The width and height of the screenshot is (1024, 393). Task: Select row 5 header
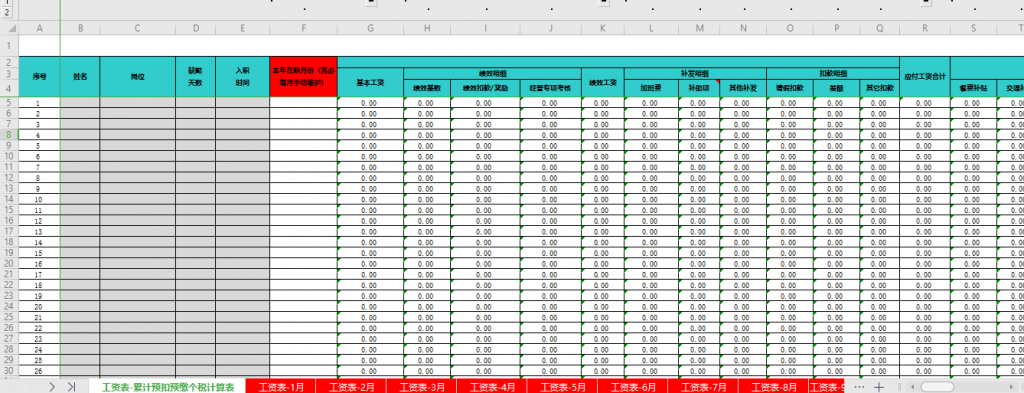[9, 102]
